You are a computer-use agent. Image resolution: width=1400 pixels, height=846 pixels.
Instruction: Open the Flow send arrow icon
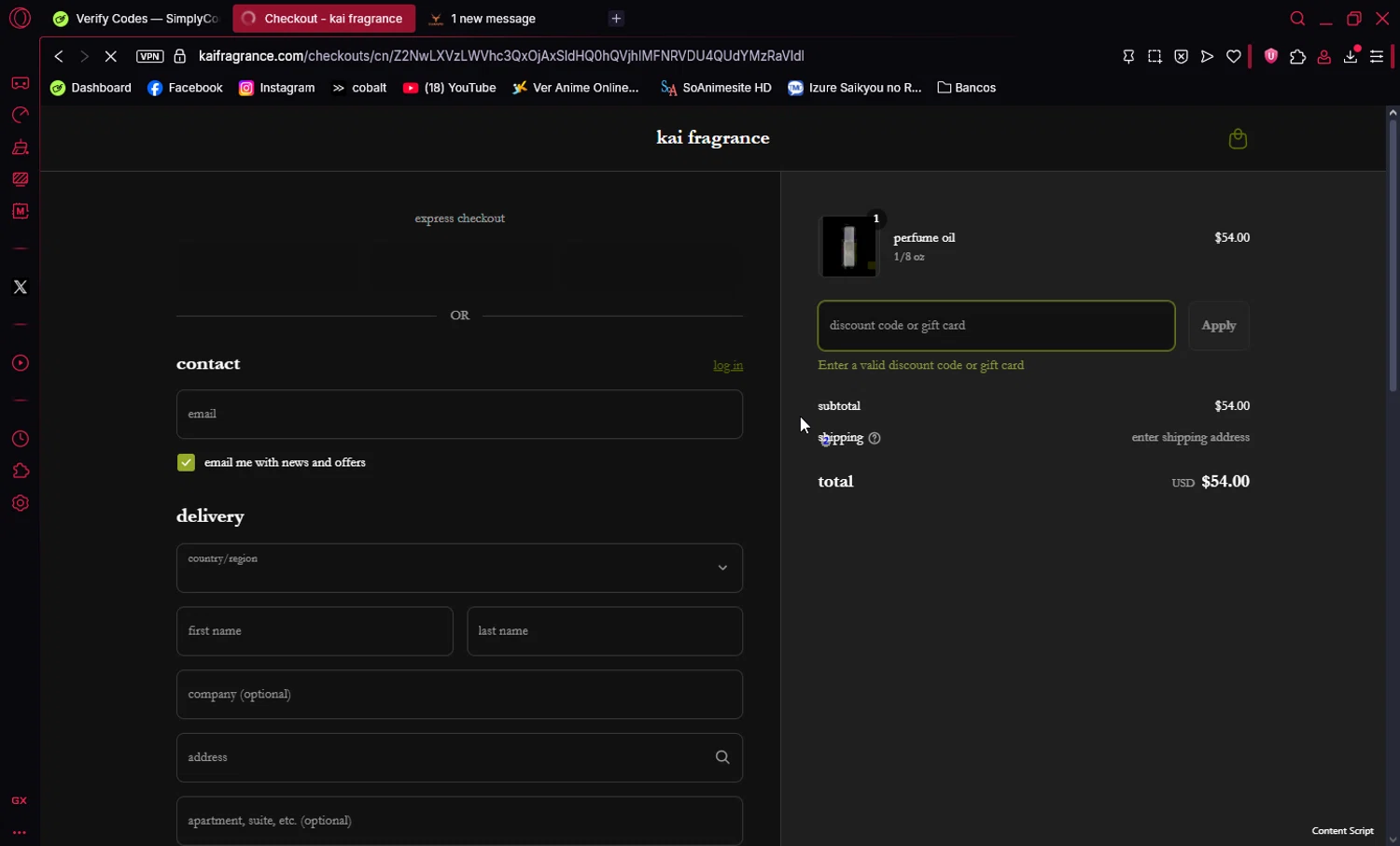pos(1207,56)
